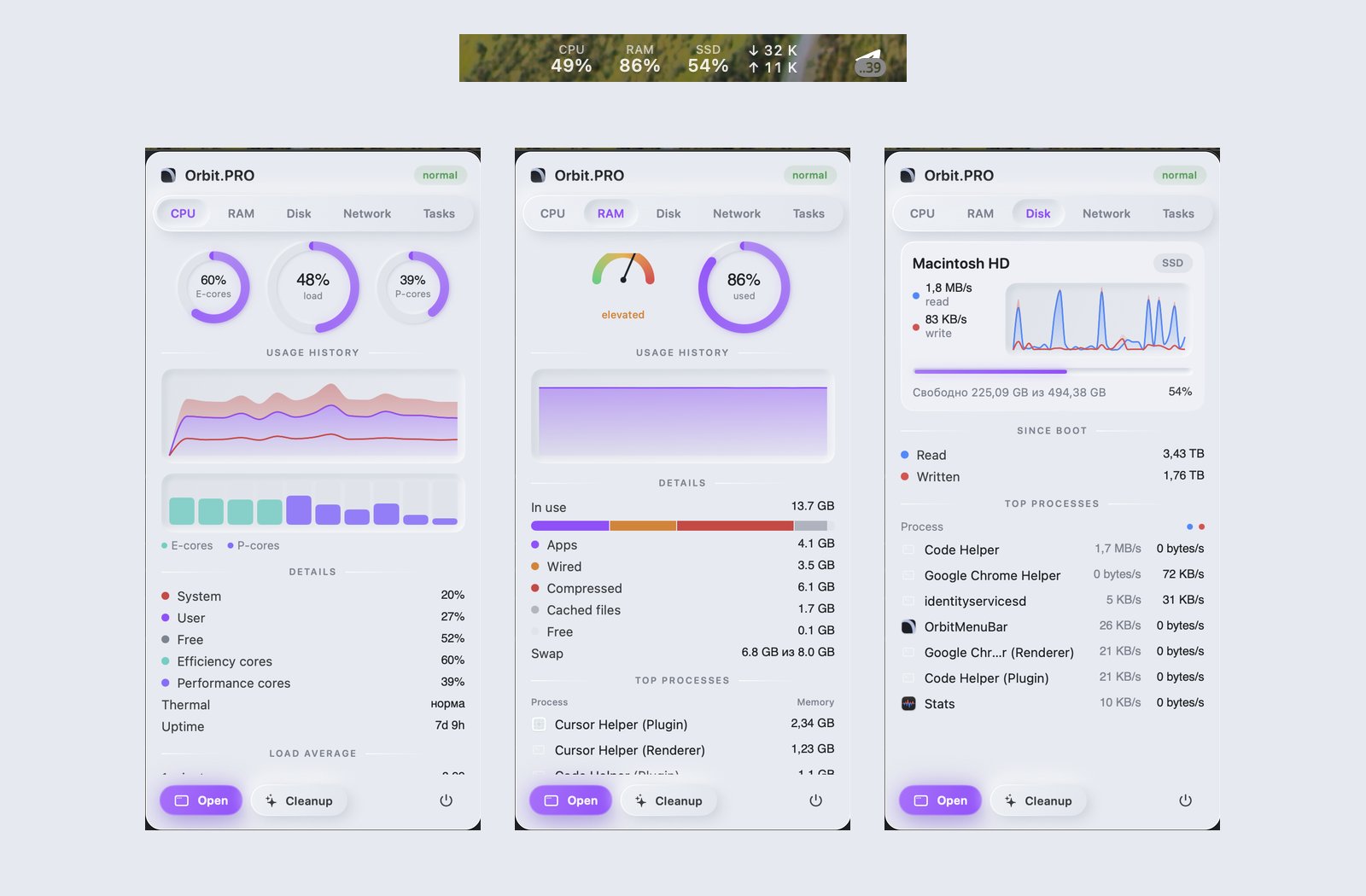Open the Disk tab in the RAM panel
Viewport: 1366px width, 896px height.
(668, 213)
